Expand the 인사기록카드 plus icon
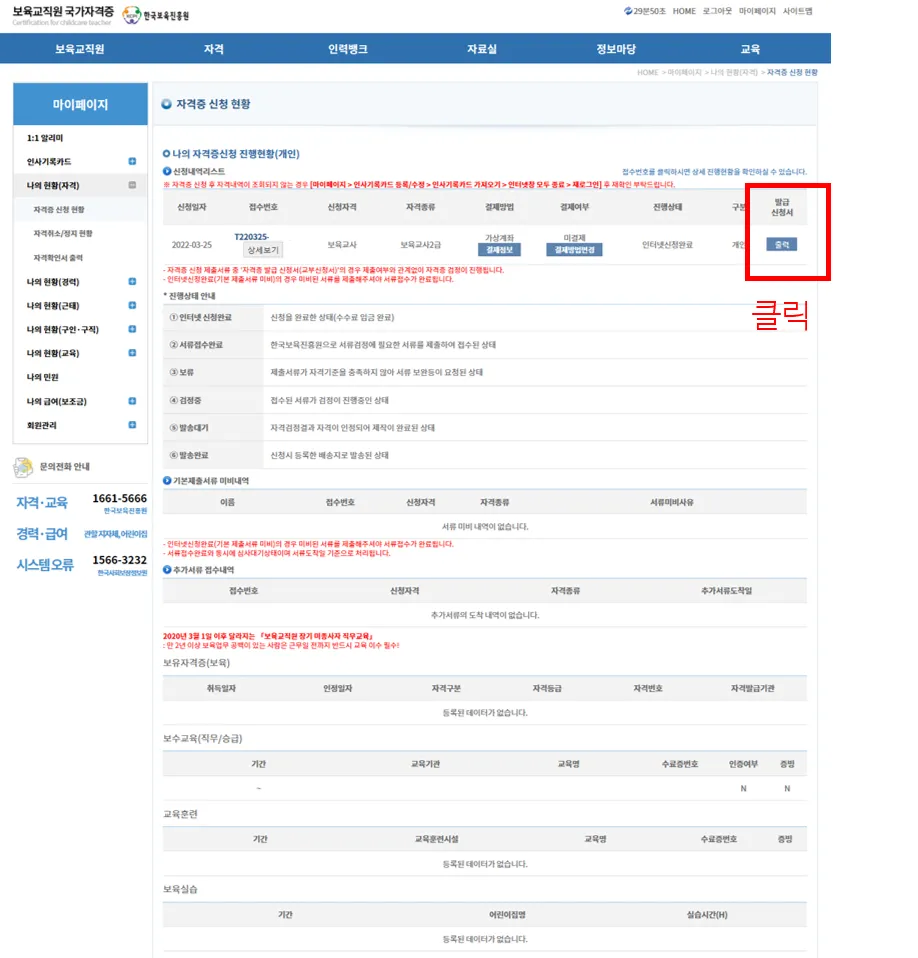This screenshot has height=958, width=918. click(132, 162)
